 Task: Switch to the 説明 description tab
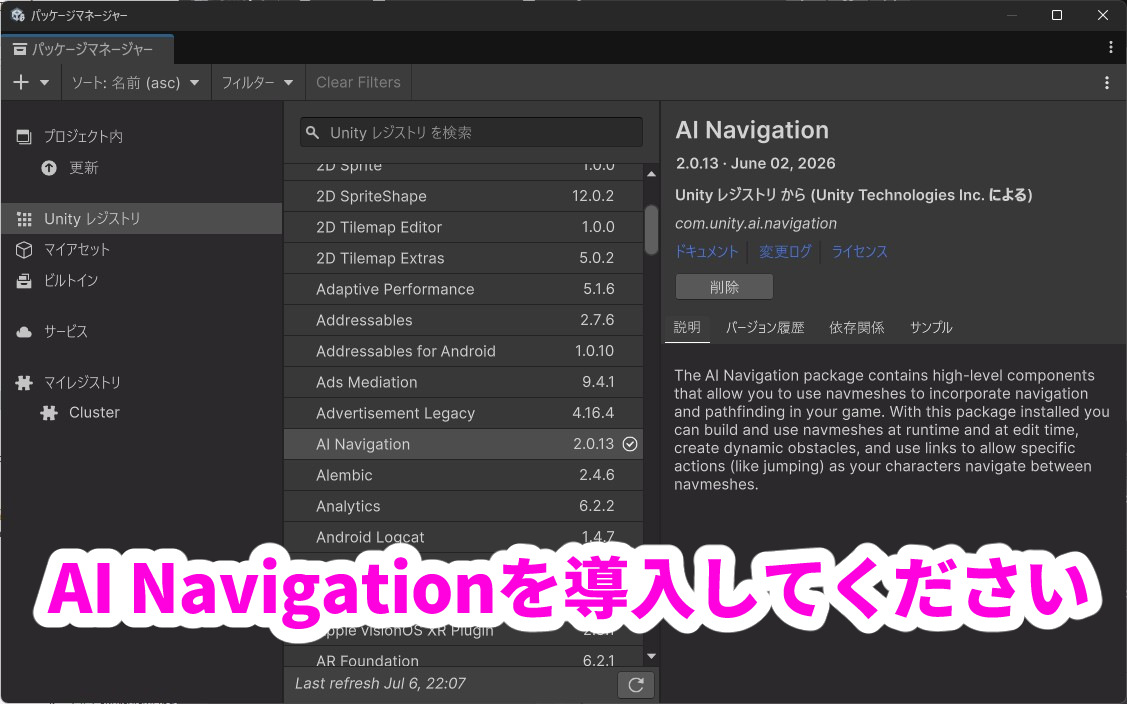click(x=687, y=328)
